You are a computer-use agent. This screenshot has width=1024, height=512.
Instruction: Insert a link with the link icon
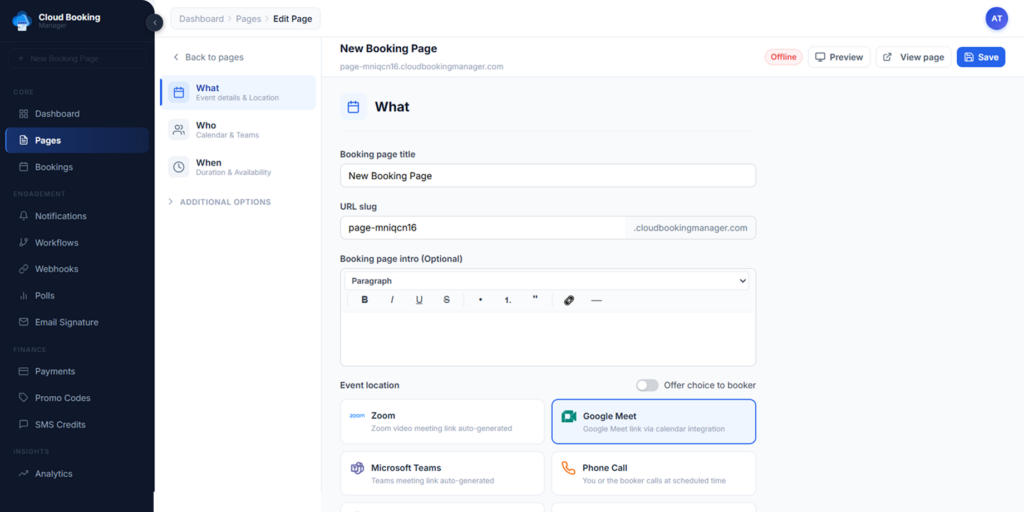[569, 300]
